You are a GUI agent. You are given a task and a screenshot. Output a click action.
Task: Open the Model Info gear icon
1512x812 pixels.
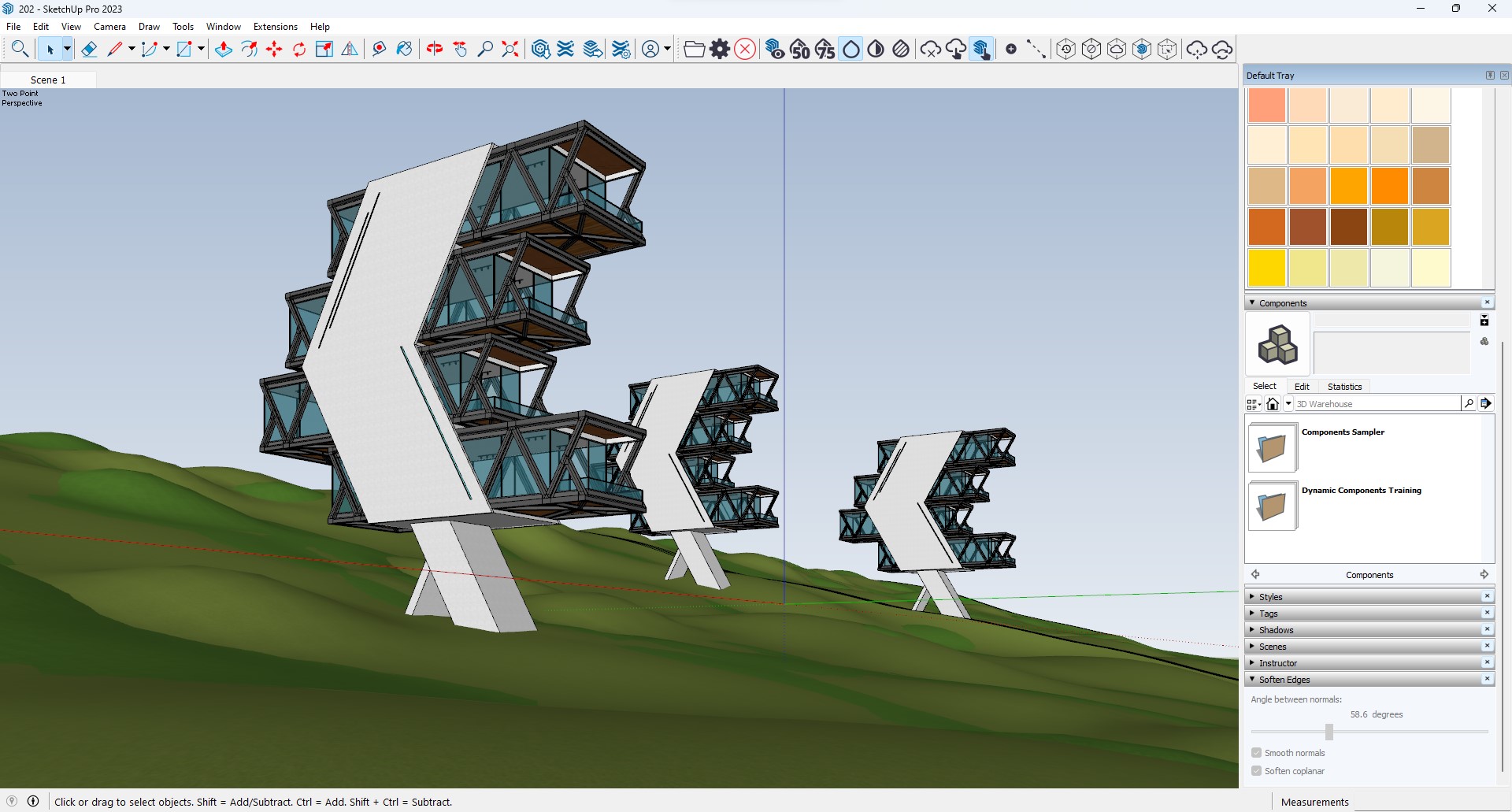pos(720,49)
